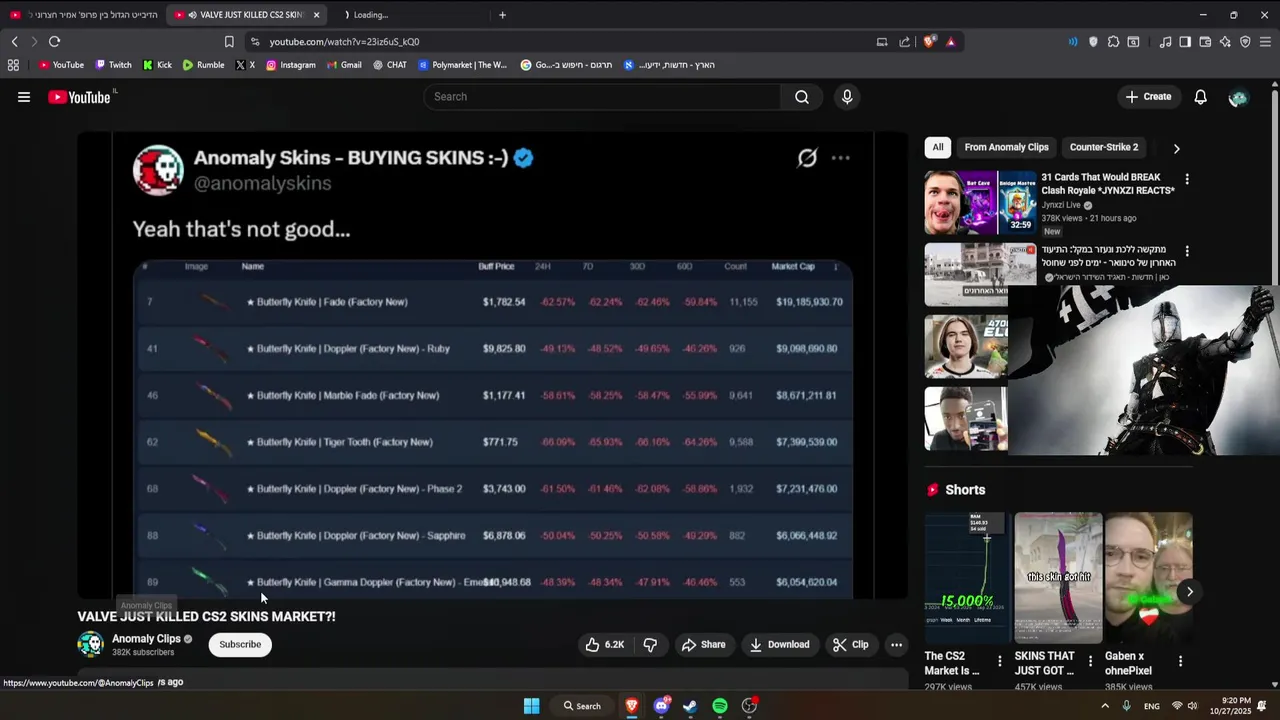The image size is (1280, 720).
Task: Go back in browser history
Action: click(14, 42)
